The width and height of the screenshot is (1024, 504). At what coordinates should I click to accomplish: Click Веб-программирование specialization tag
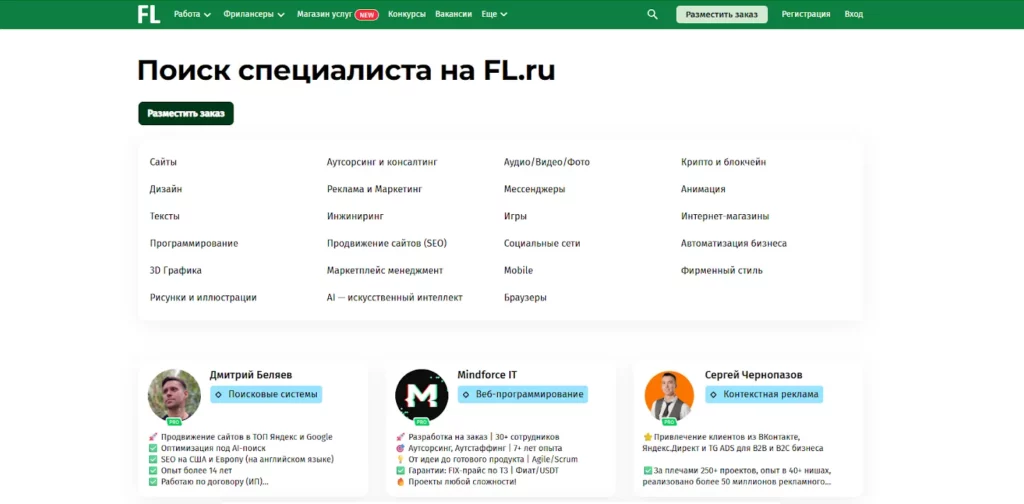(522, 394)
